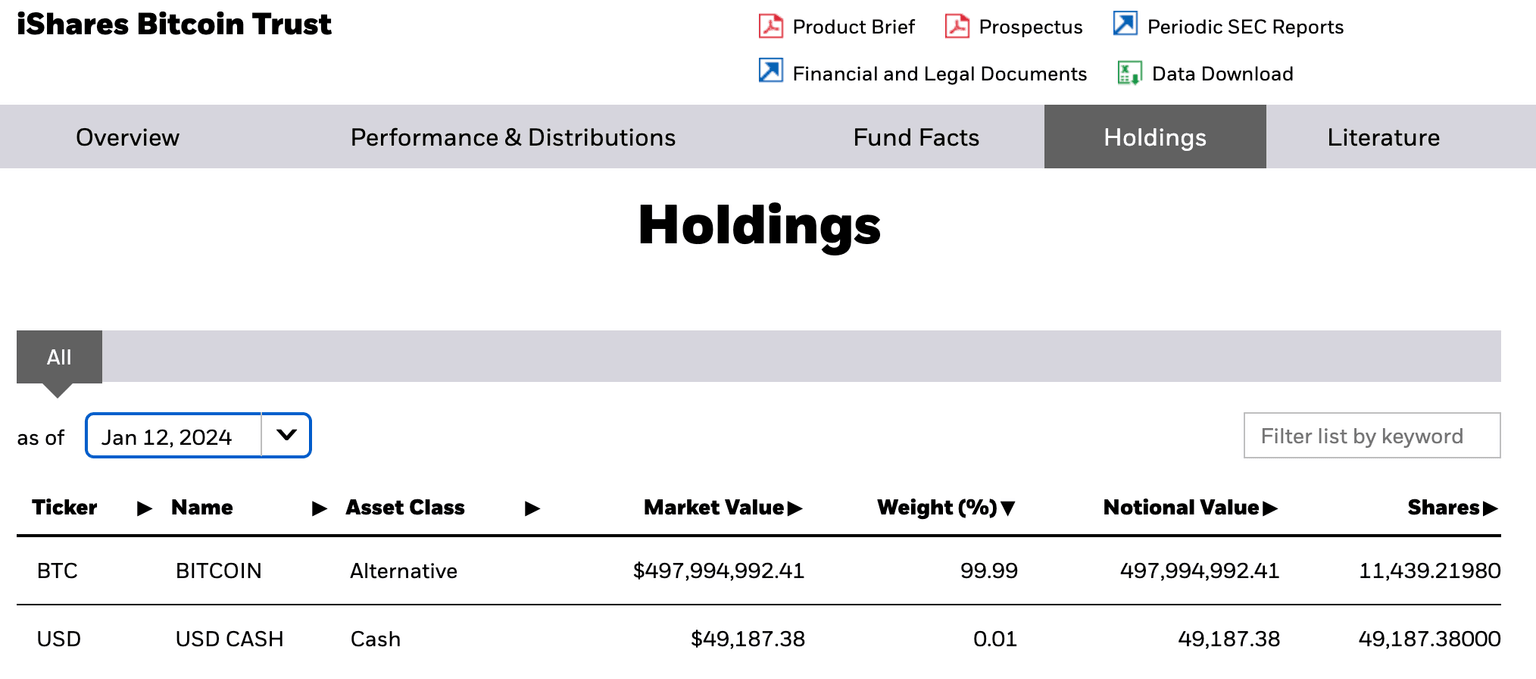Open the Periodic SEC Reports link
This screenshot has height=679, width=1536.
pos(1245,27)
